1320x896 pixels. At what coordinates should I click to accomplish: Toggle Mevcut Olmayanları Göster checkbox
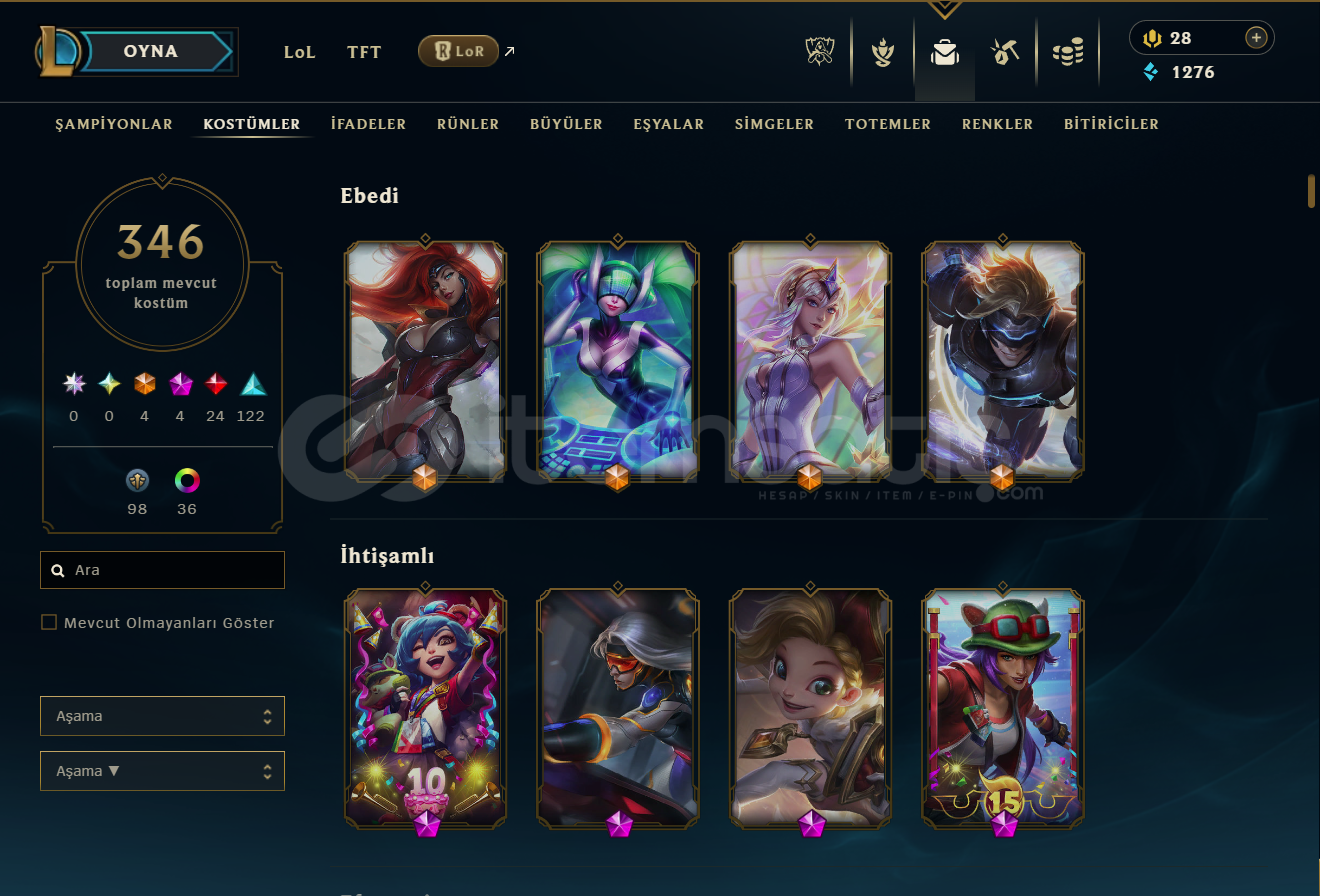pyautogui.click(x=49, y=622)
